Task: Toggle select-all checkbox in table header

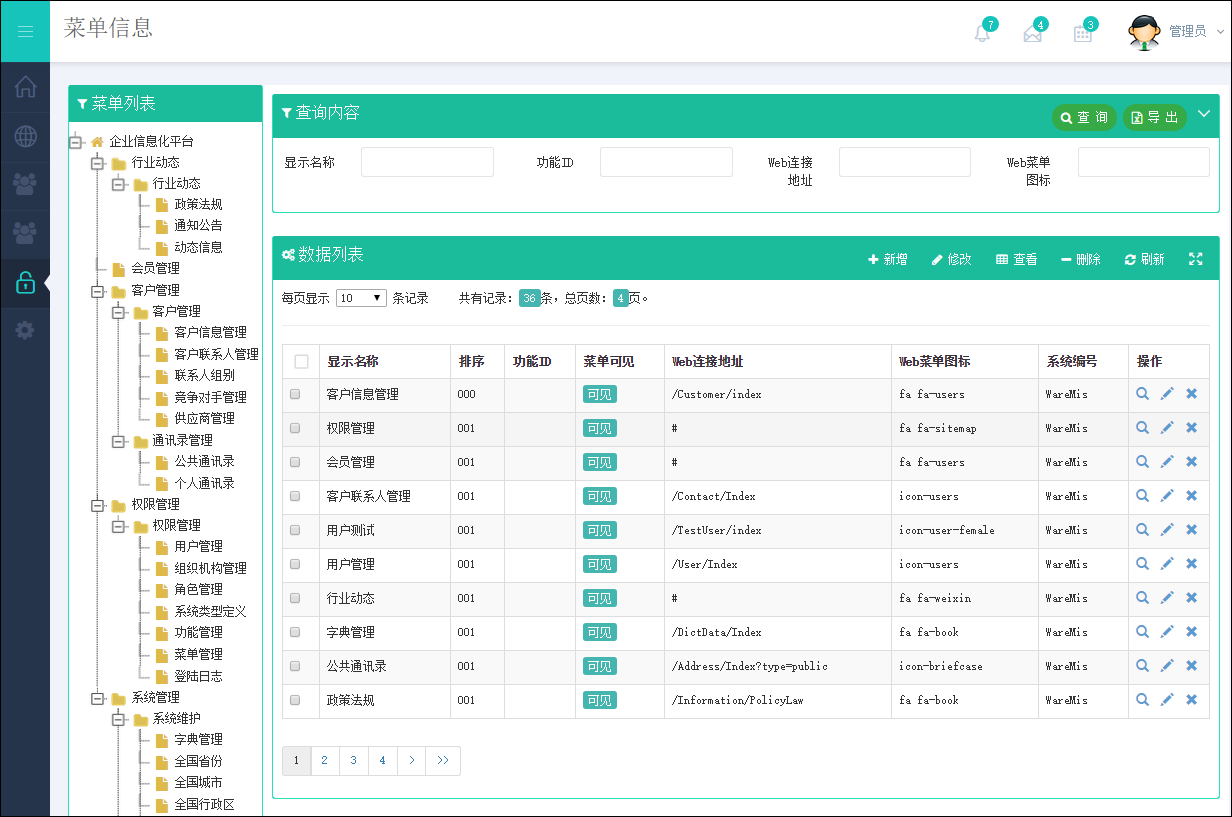Action: click(x=301, y=362)
